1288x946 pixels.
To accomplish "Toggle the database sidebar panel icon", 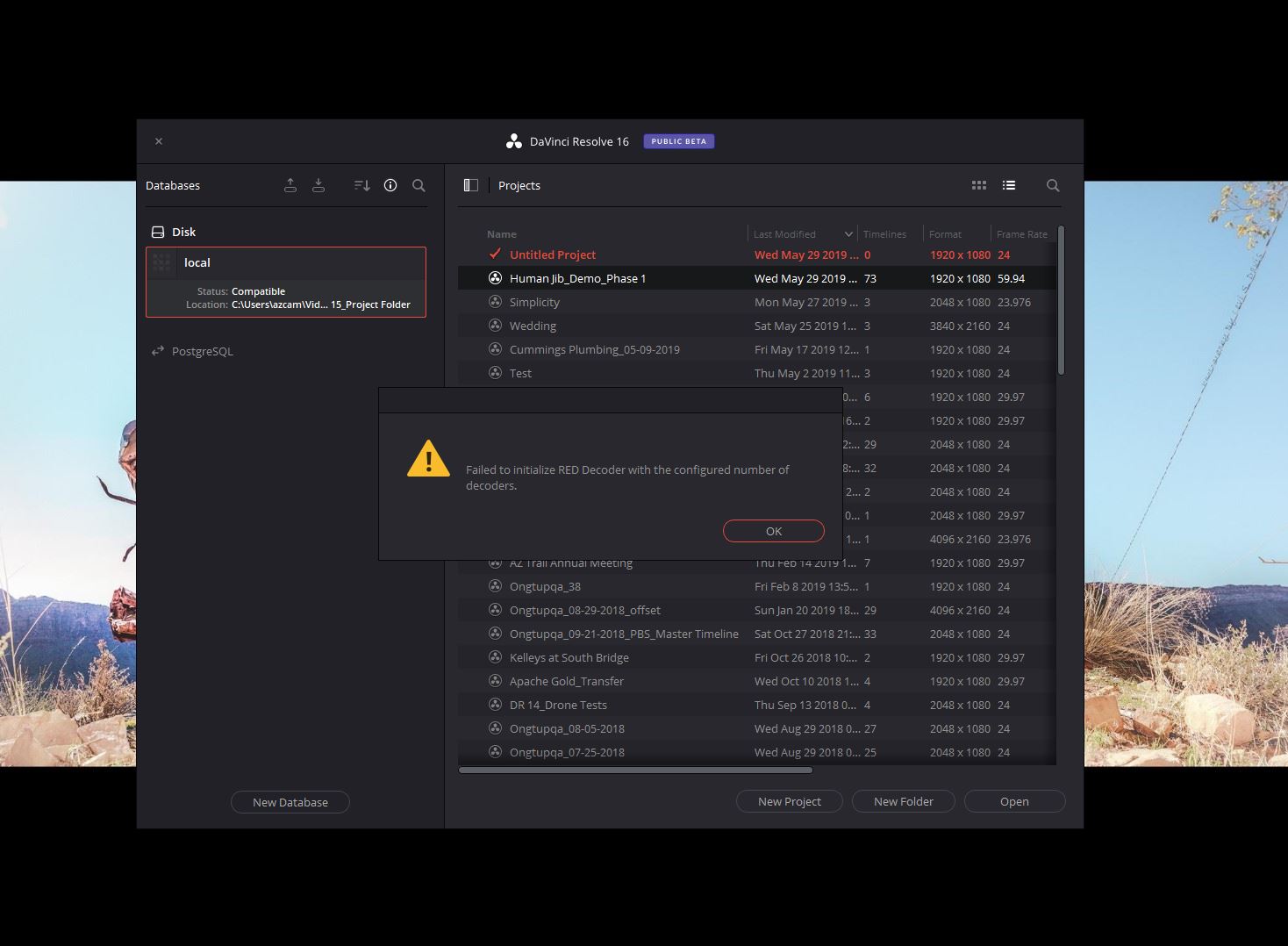I will coord(471,185).
